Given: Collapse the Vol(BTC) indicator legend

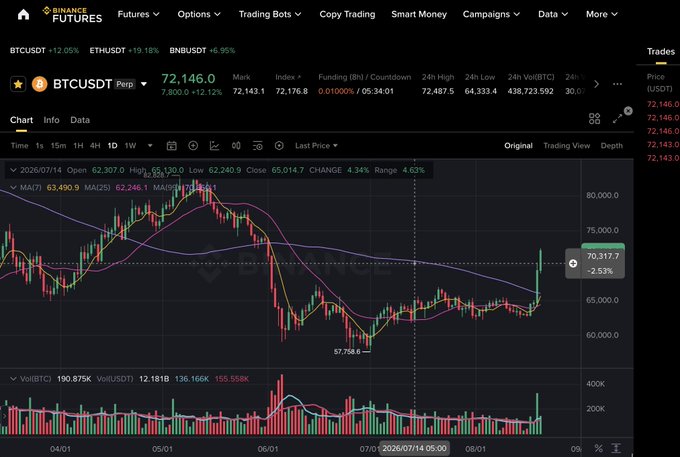Looking at the screenshot, I should coord(13,379).
